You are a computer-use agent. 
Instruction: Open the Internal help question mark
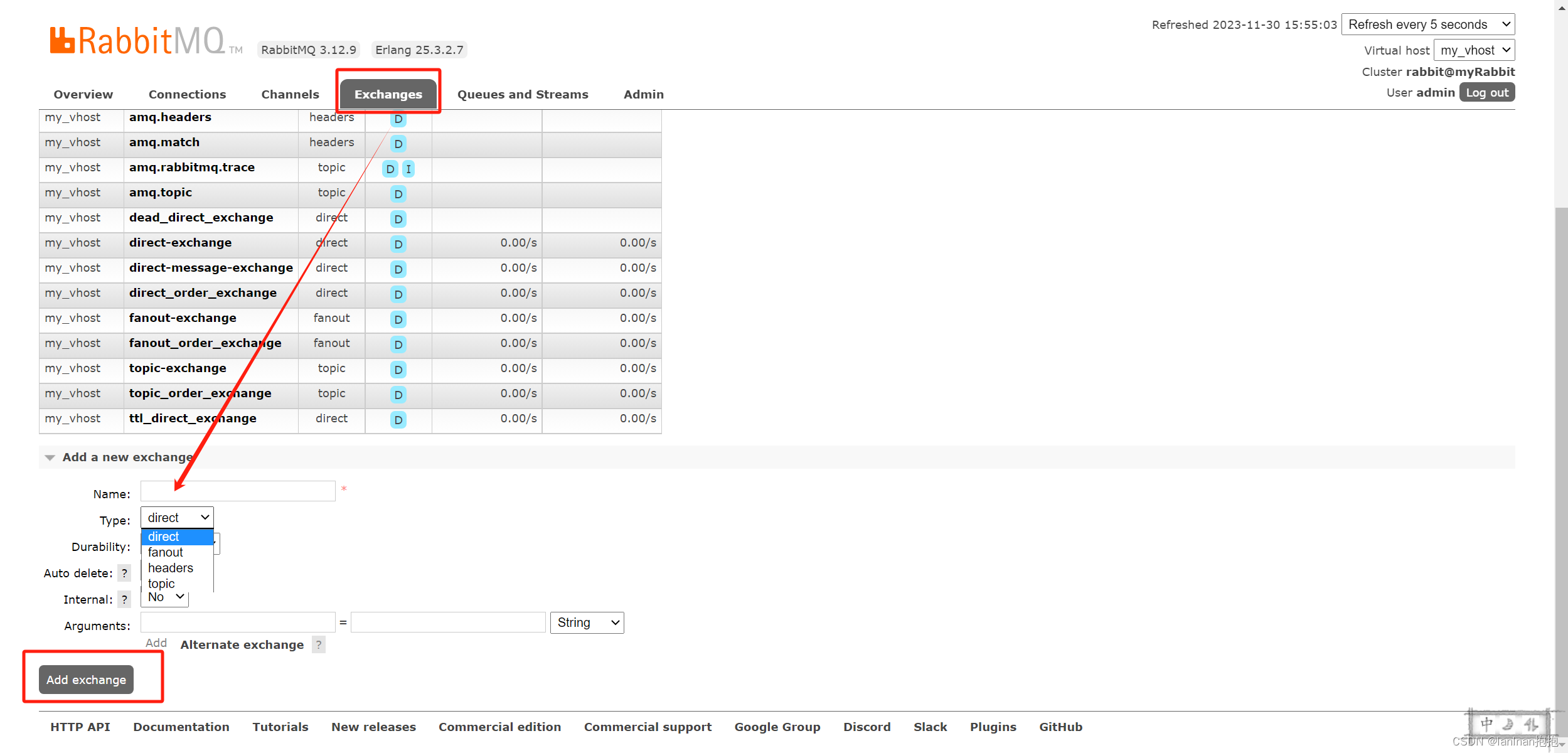(x=124, y=599)
